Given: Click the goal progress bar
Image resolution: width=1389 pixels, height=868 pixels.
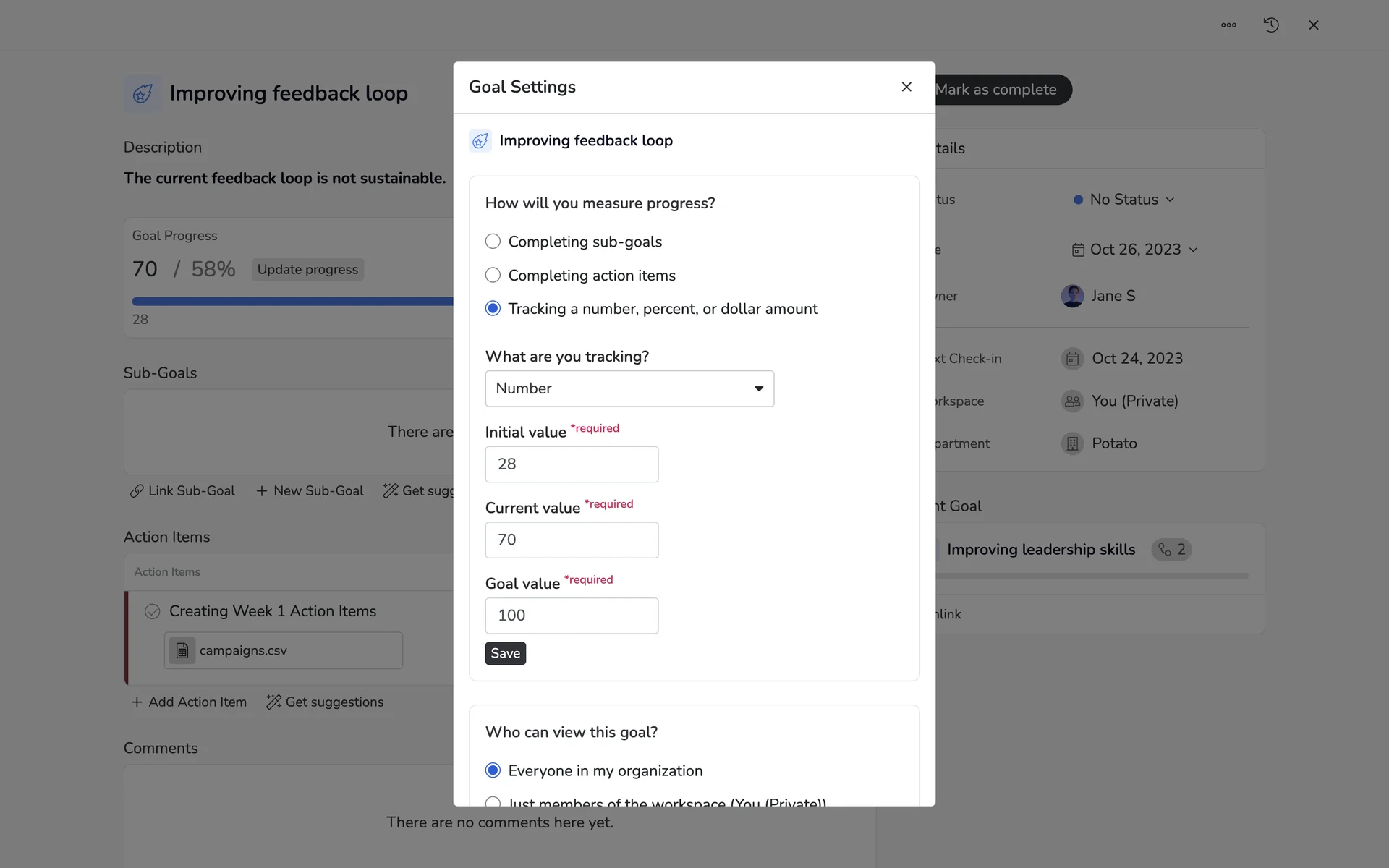Looking at the screenshot, I should pos(292,302).
